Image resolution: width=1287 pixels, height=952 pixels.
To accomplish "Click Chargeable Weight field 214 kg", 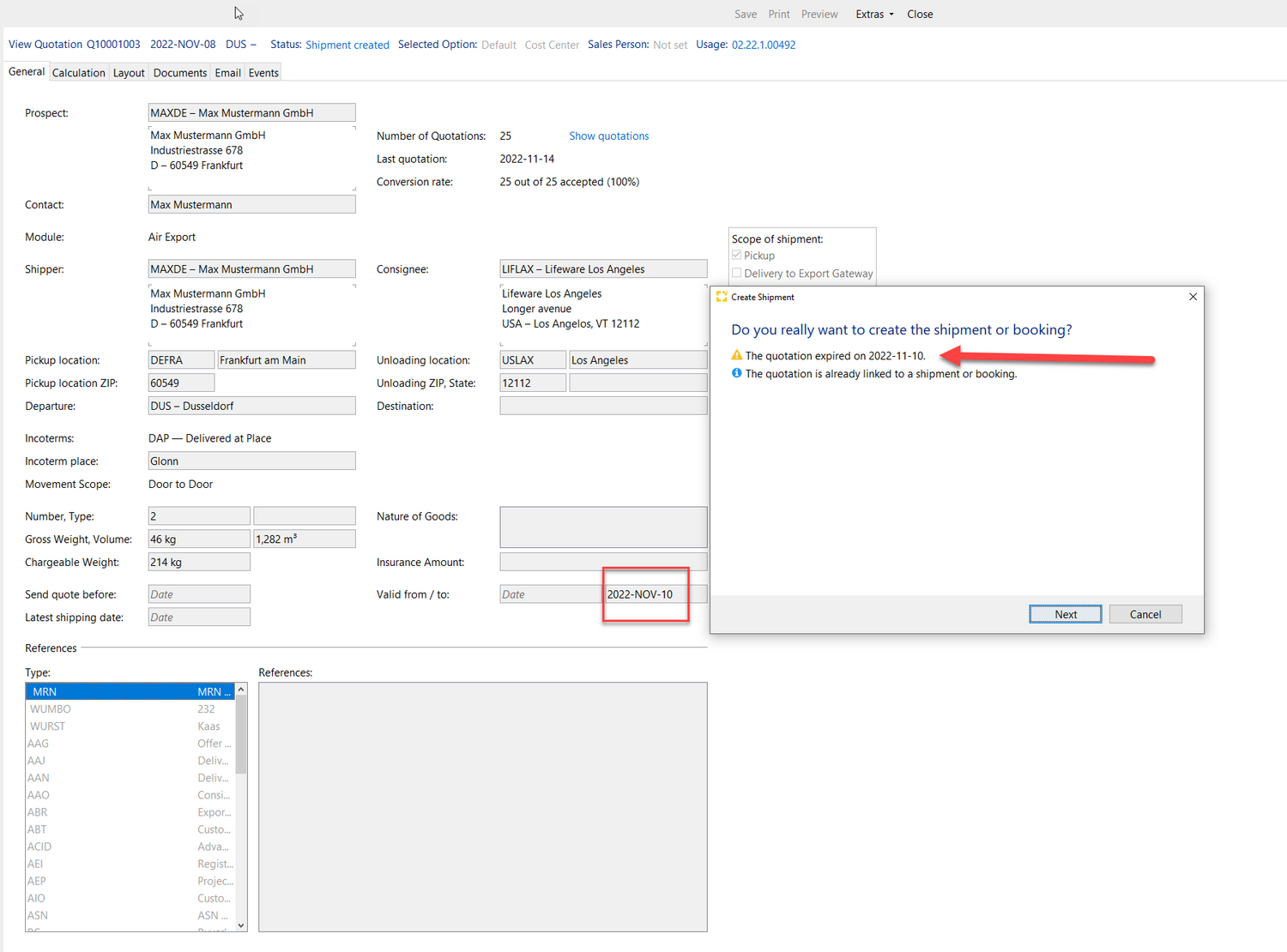I will coord(199,562).
